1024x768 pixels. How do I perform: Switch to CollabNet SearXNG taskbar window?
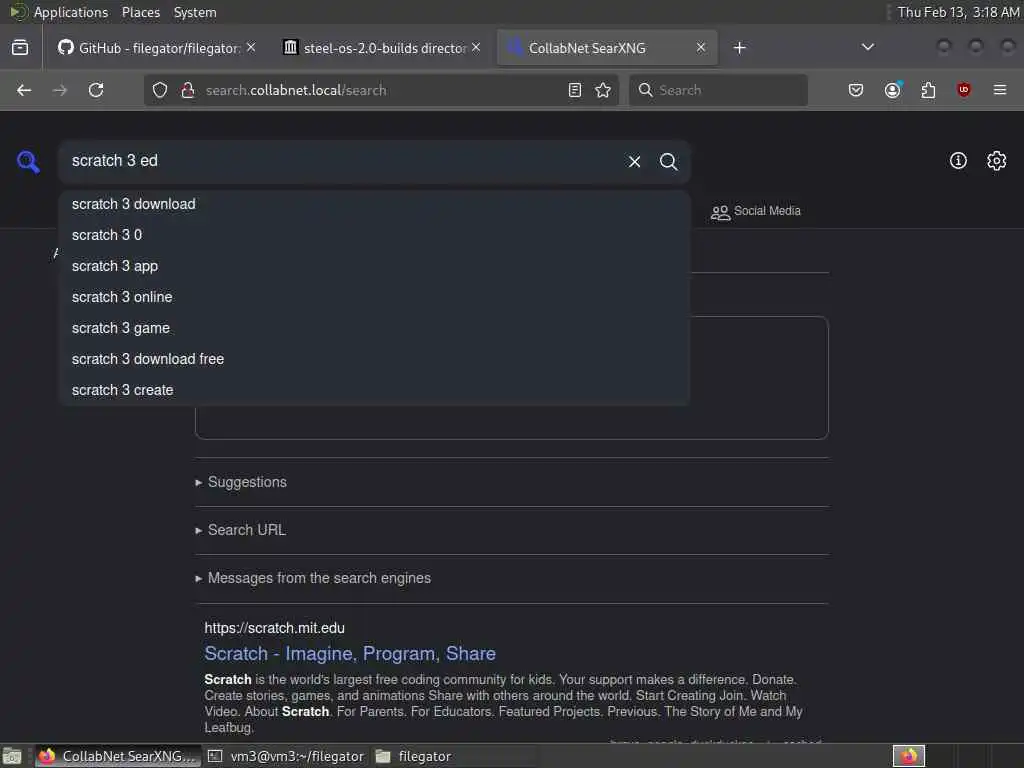(118, 756)
